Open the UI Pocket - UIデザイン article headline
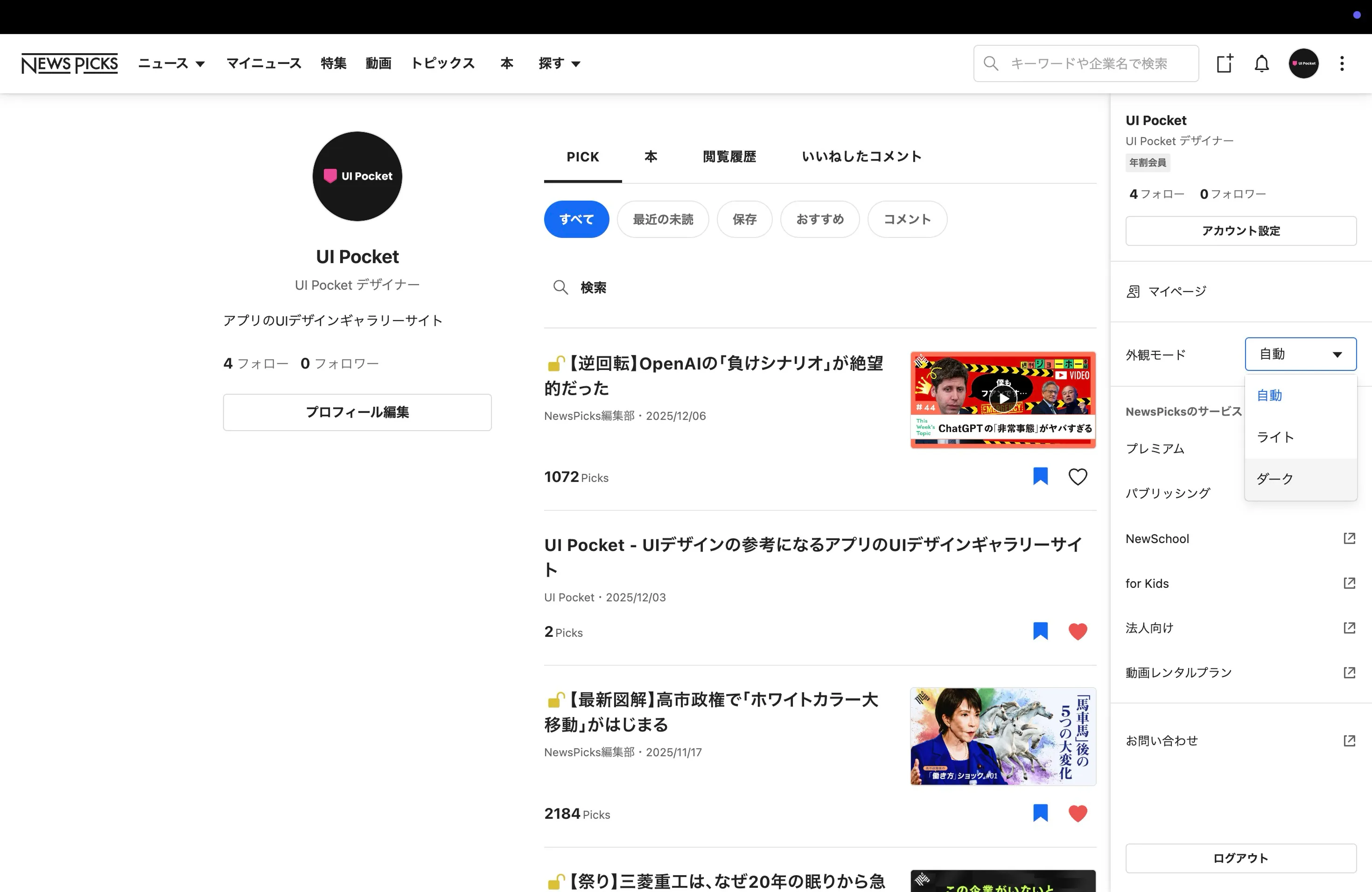Image resolution: width=1372 pixels, height=892 pixels. point(813,557)
